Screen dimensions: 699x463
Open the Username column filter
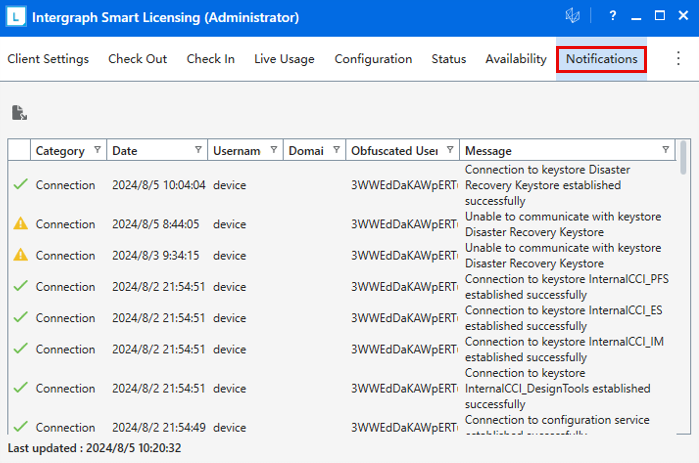270,151
